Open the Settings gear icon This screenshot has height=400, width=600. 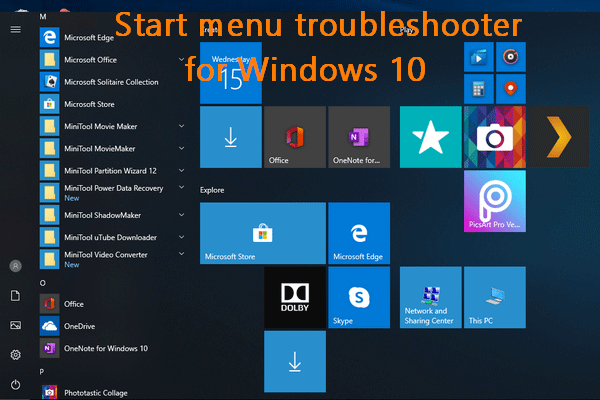tap(16, 355)
